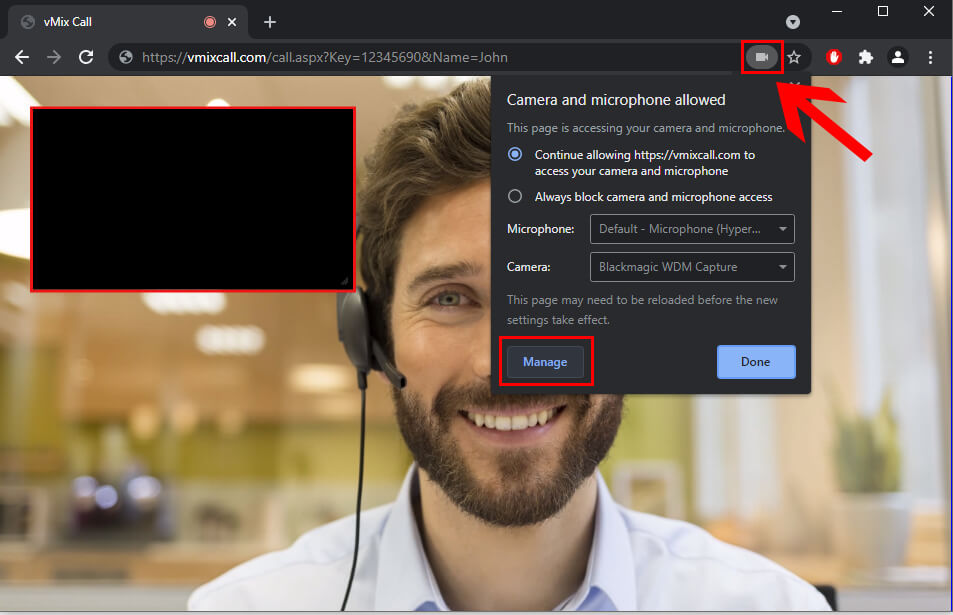Viewport: 953px width, 615px height.
Task: Open the Extensions puzzle piece menu
Action: click(866, 58)
